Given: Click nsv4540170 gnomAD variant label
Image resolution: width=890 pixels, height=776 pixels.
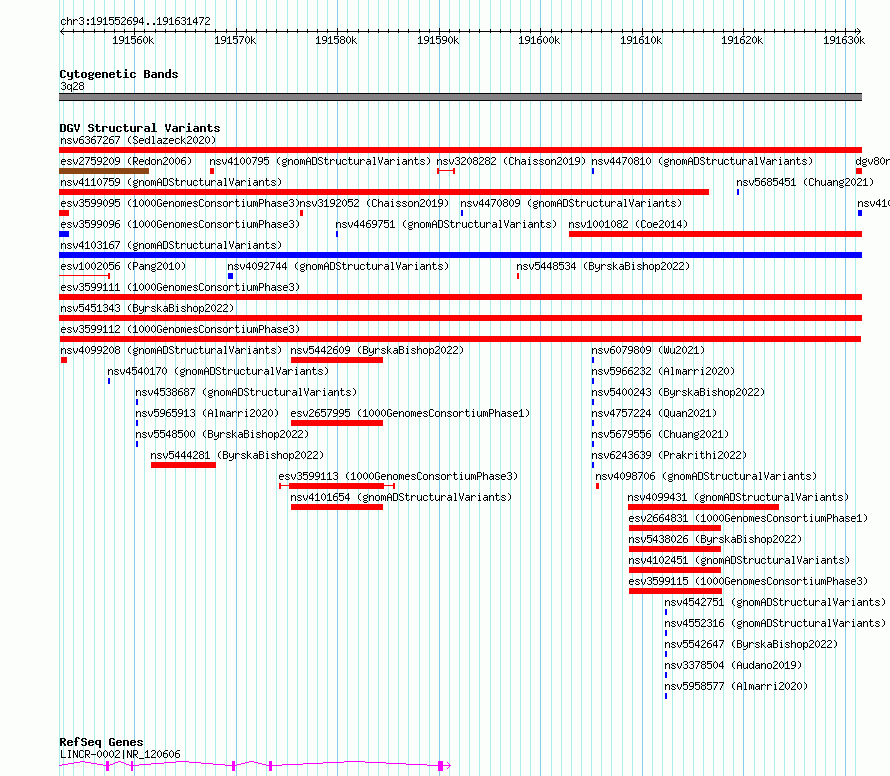Looking at the screenshot, I should point(219,371).
